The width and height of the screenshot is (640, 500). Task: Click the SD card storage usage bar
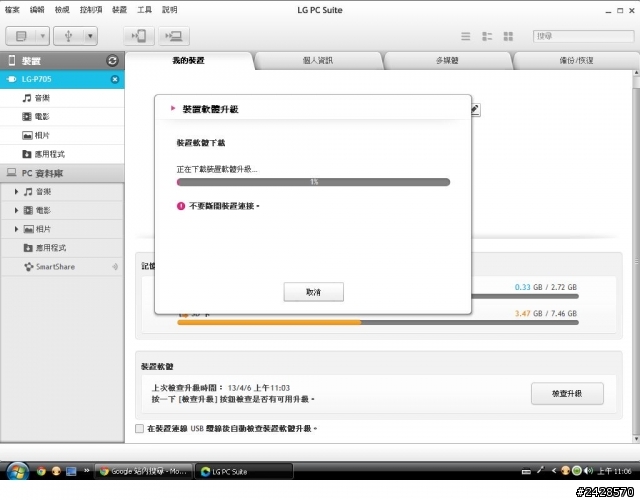pyautogui.click(x=378, y=322)
